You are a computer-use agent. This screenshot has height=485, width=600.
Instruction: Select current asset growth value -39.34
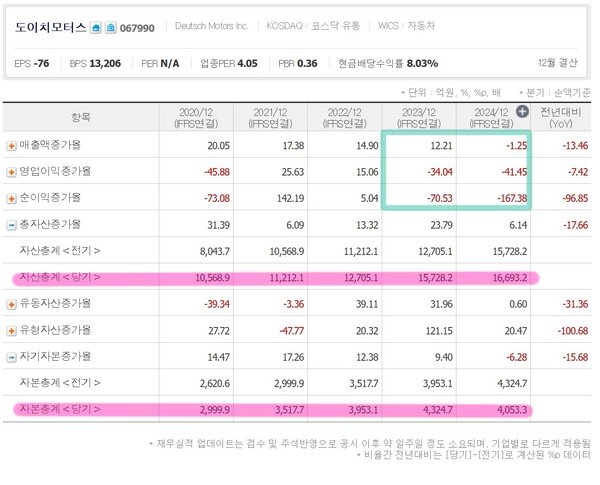pyautogui.click(x=217, y=304)
